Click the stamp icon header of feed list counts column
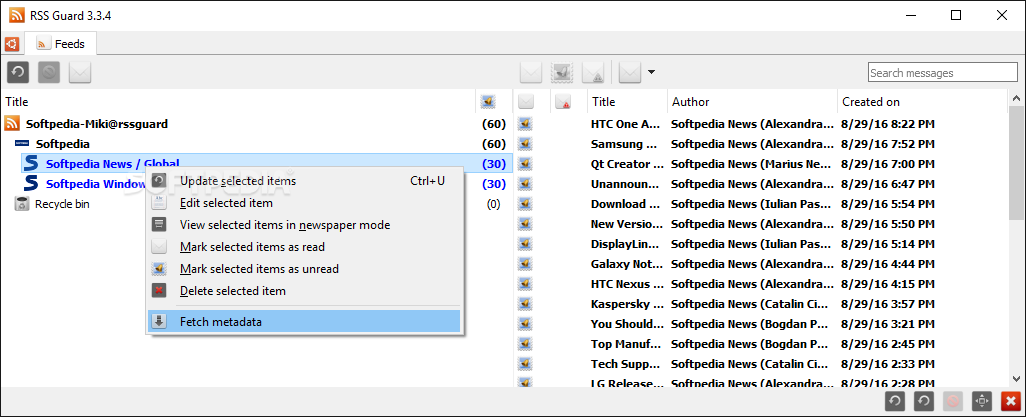Image resolution: width=1026 pixels, height=417 pixels. pyautogui.click(x=487, y=101)
